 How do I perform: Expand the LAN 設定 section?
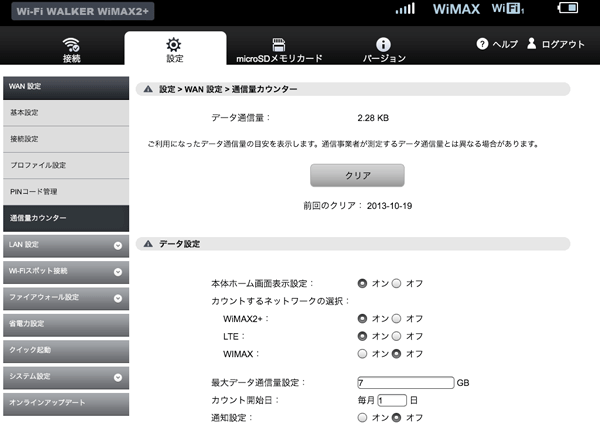coord(118,245)
